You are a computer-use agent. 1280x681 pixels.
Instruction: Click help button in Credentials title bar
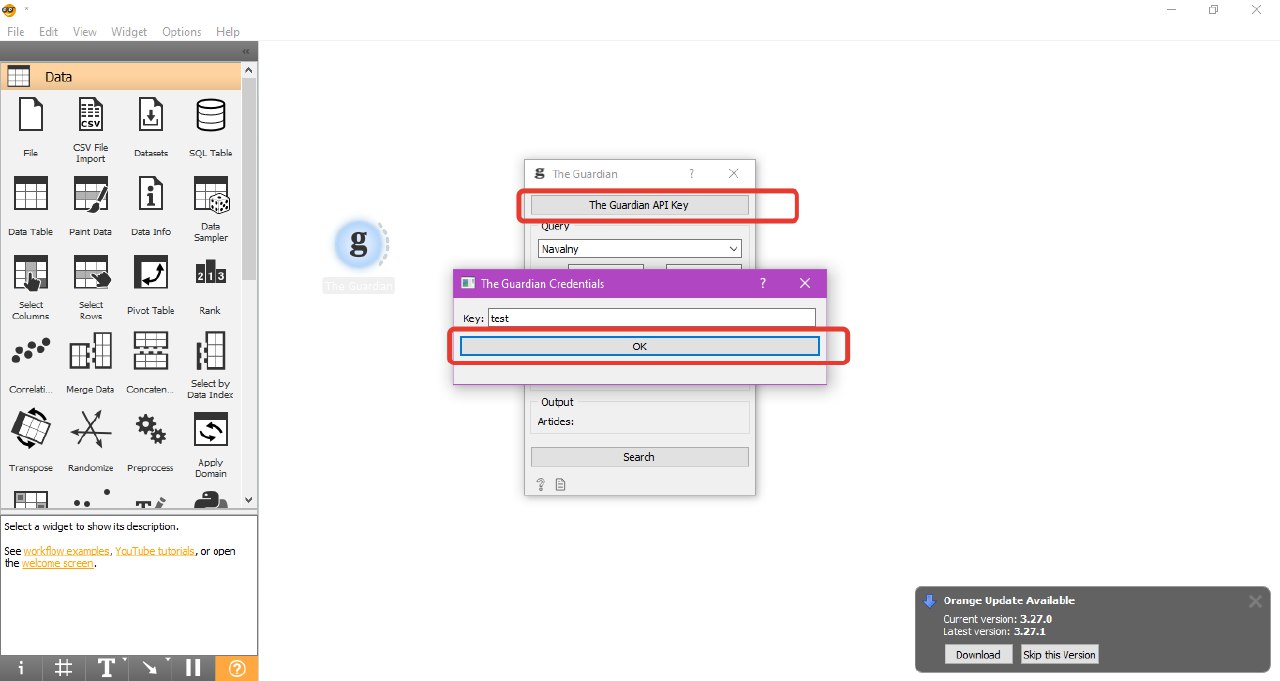(x=762, y=283)
